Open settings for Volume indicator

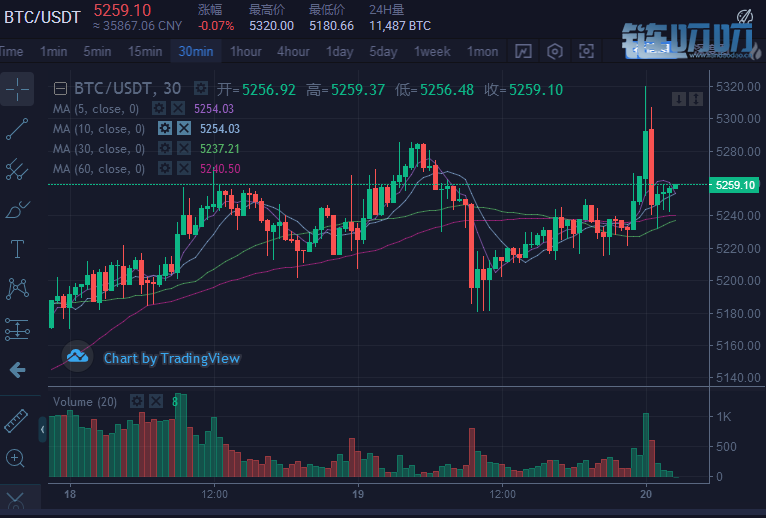[x=136, y=401]
